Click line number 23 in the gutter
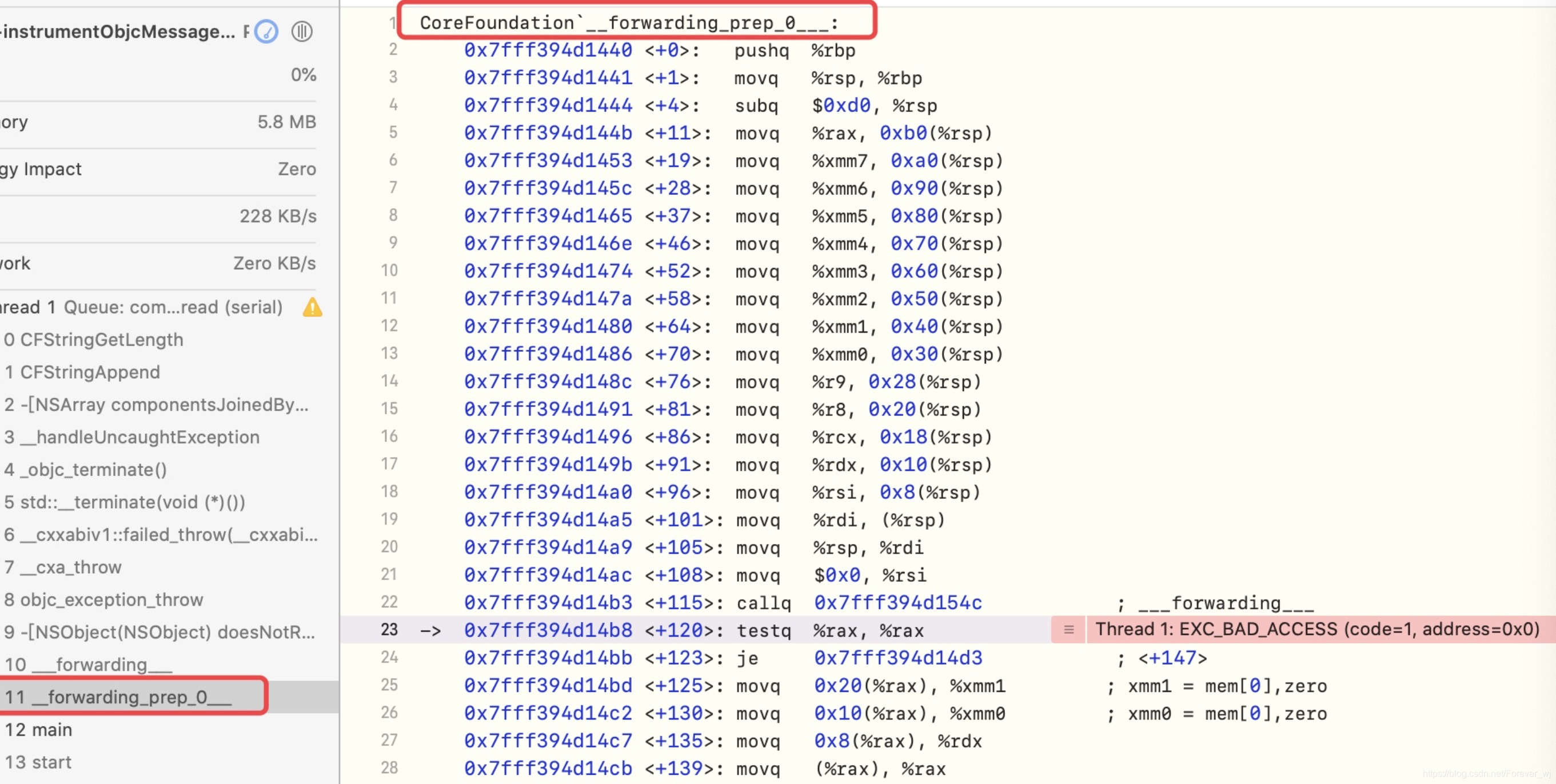Image resolution: width=1556 pixels, height=784 pixels. [x=389, y=629]
